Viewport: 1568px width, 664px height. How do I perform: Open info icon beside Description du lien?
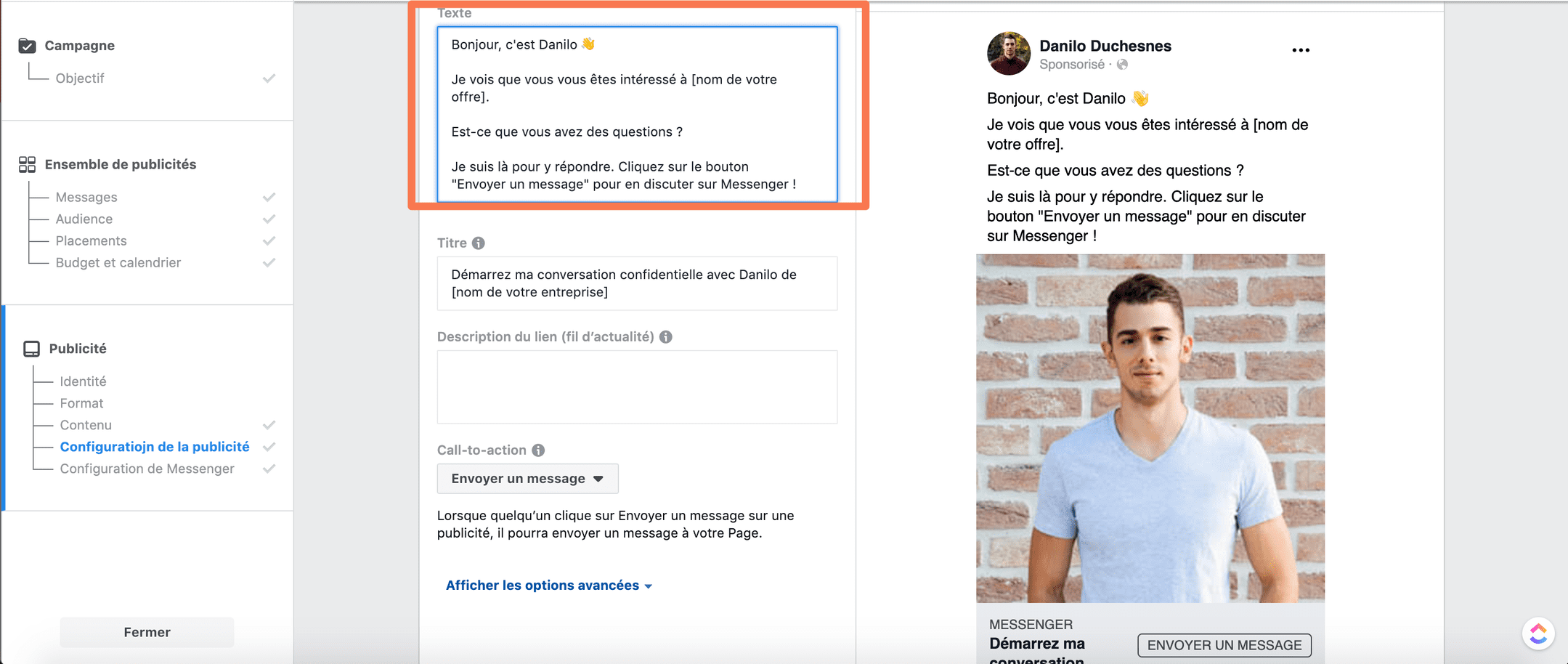pos(665,337)
